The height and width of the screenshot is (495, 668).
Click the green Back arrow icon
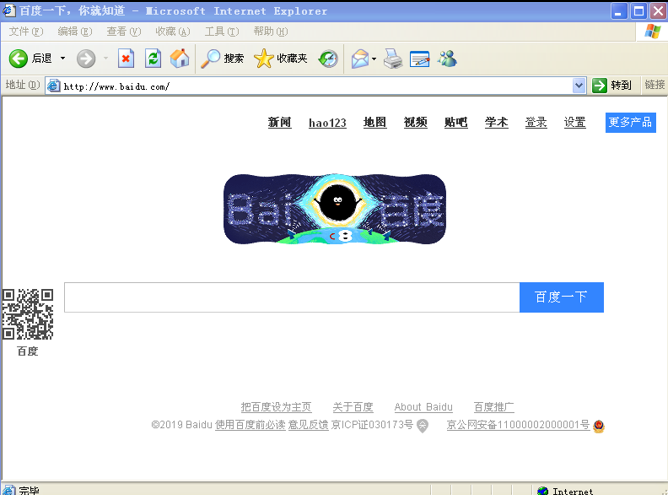click(x=18, y=58)
